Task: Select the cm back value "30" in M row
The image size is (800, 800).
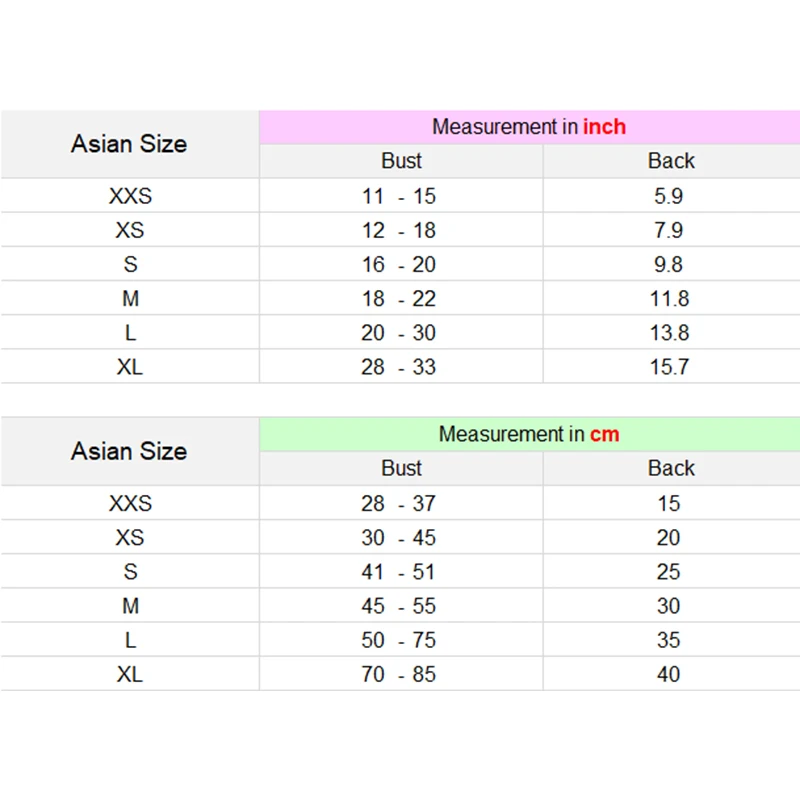Action: (x=669, y=606)
